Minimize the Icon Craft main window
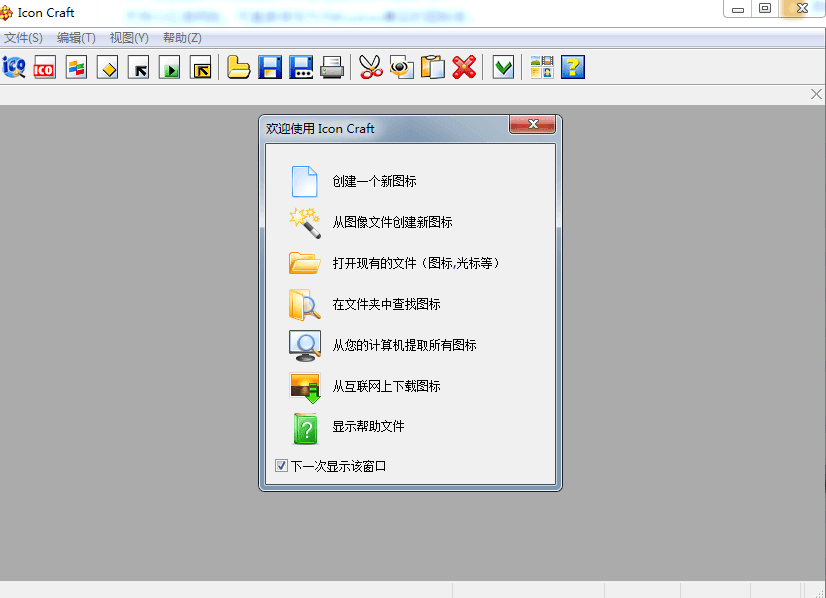This screenshot has width=826, height=598. tap(738, 9)
